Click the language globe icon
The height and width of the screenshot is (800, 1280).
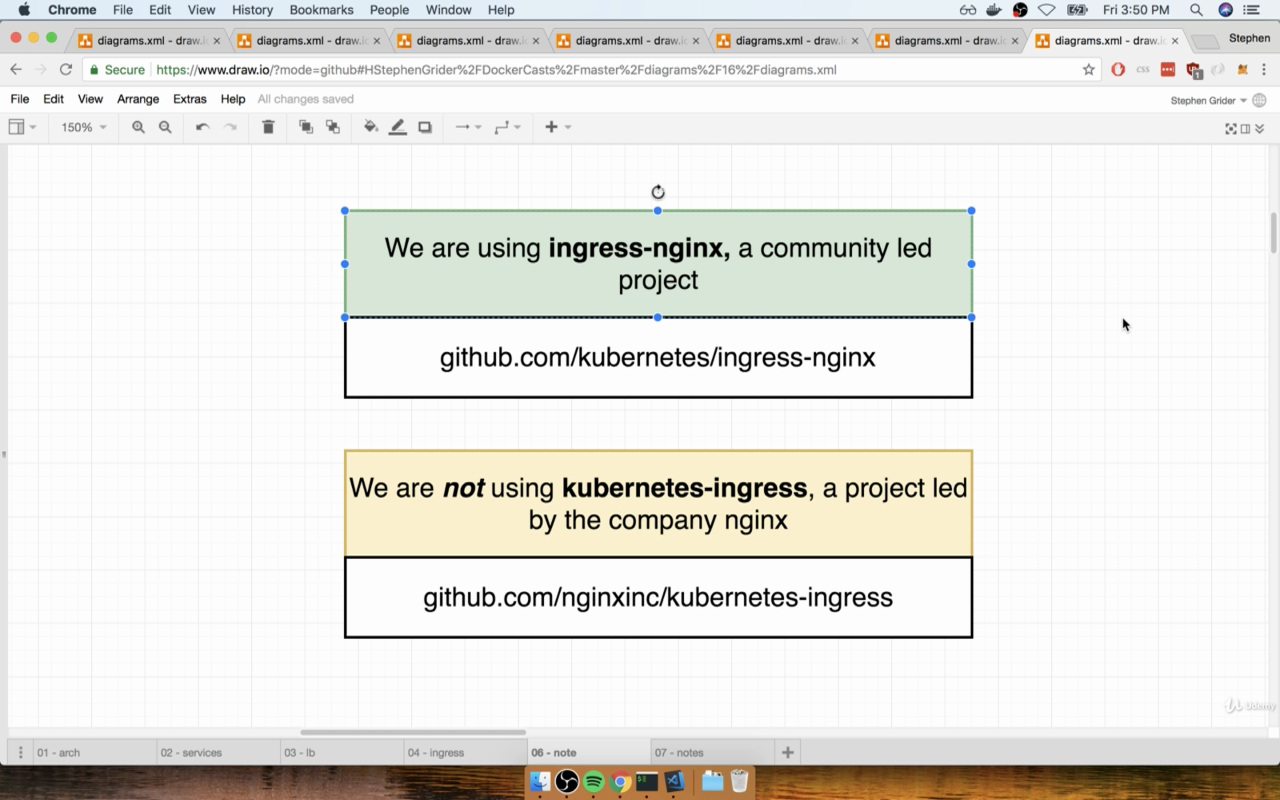[x=1260, y=100]
